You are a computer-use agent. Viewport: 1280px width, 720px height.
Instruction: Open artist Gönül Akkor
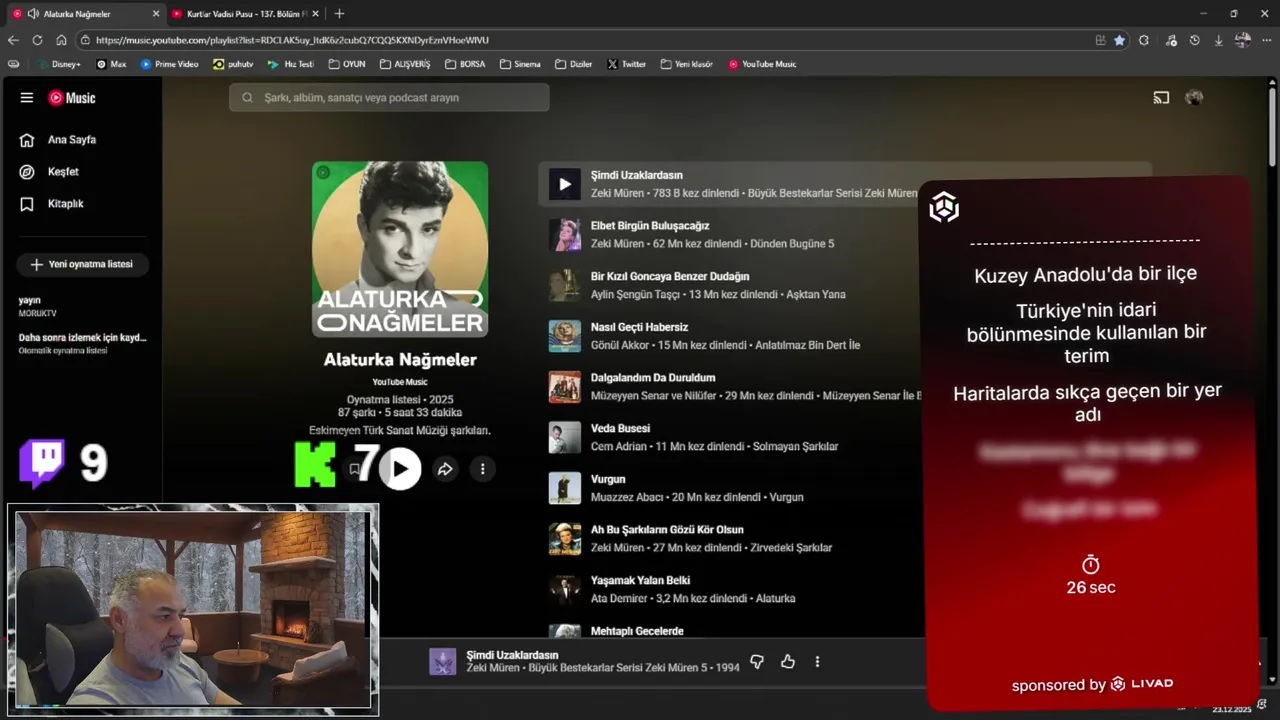point(619,345)
